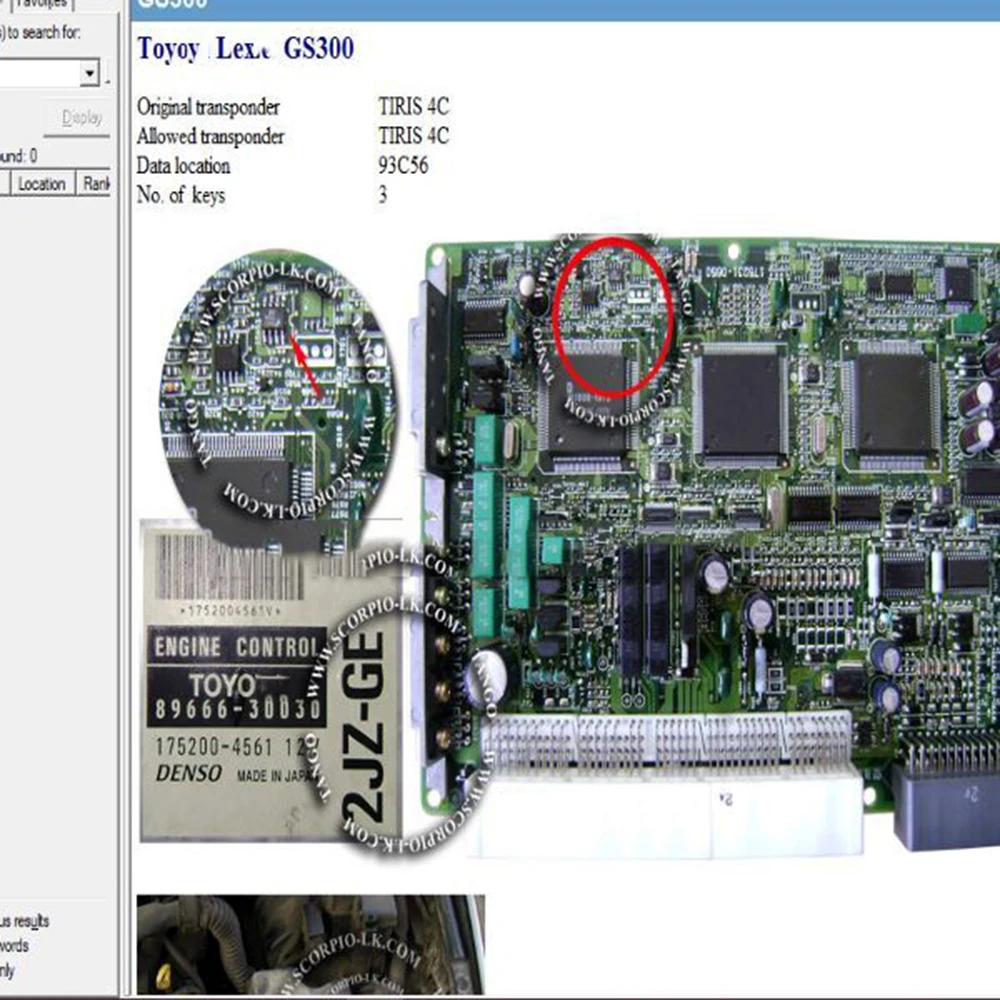This screenshot has height=1000, width=1000.
Task: Click the engine bay photo at bottom
Action: [311, 945]
